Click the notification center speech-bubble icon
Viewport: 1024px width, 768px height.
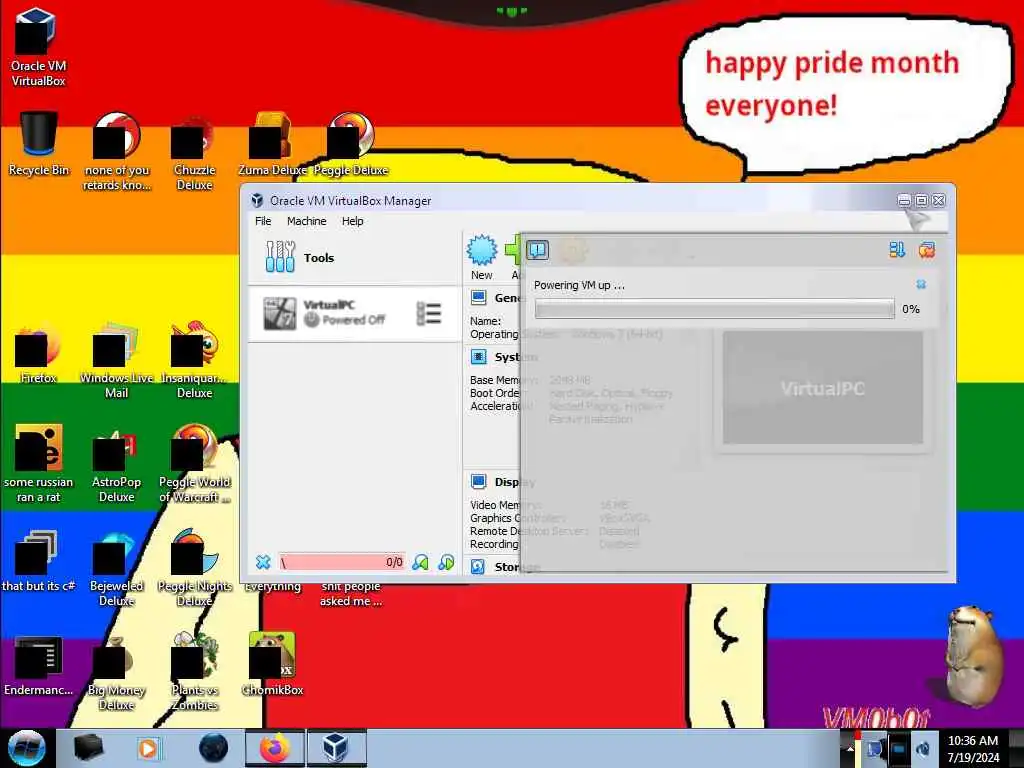pos(537,249)
